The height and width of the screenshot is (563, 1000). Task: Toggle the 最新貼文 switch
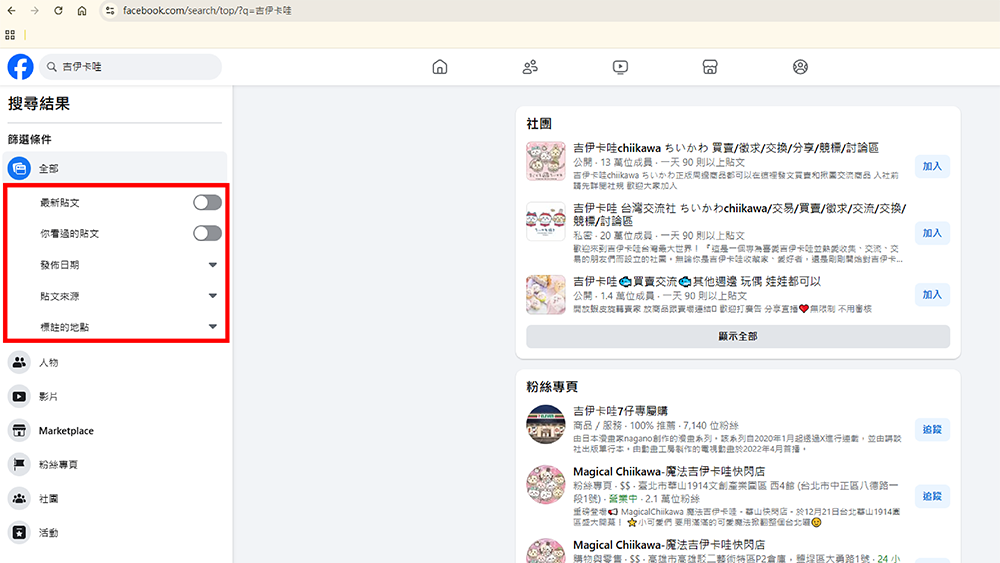pyautogui.click(x=207, y=203)
